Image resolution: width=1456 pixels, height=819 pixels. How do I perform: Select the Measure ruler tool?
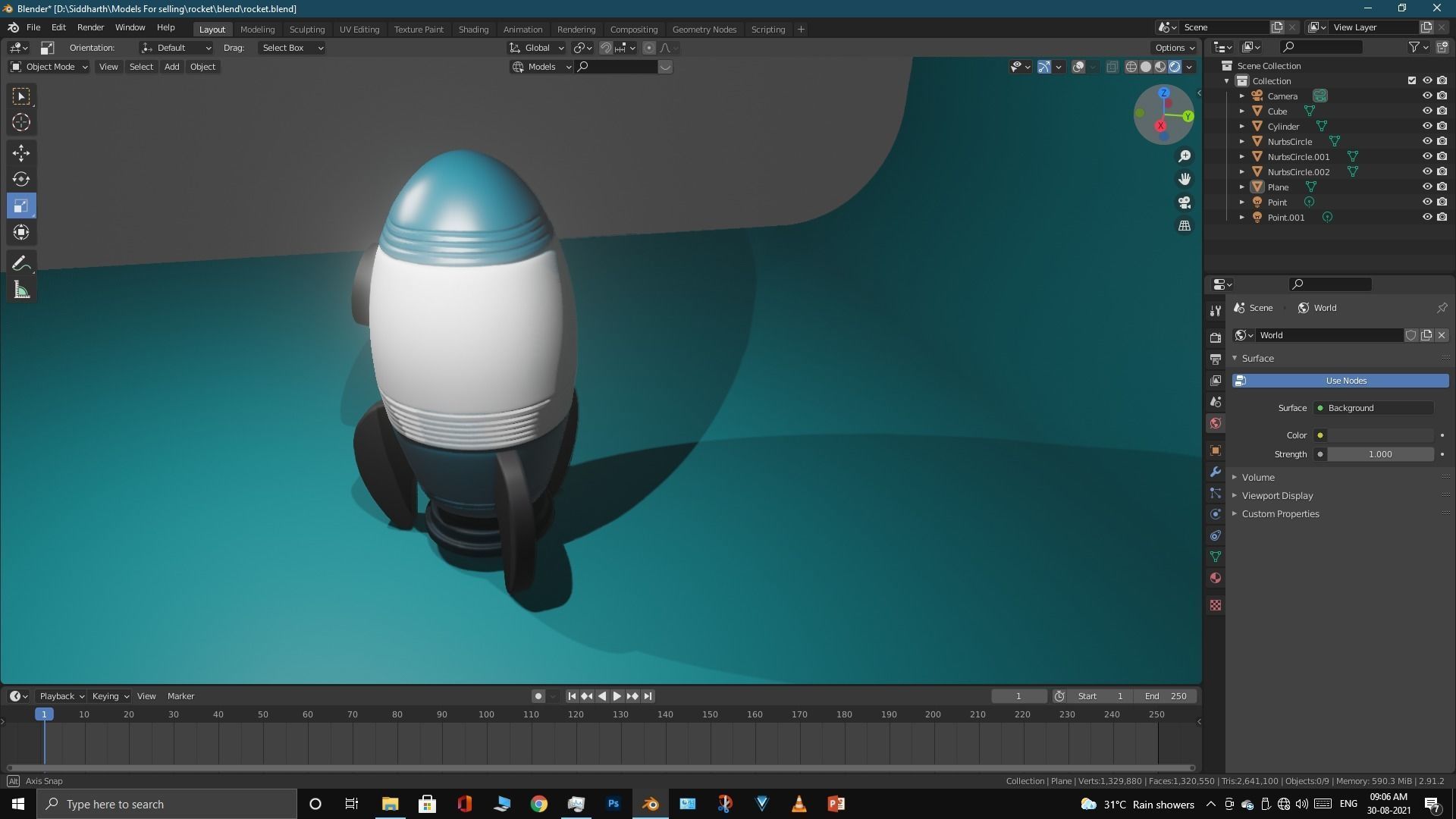tap(21, 290)
